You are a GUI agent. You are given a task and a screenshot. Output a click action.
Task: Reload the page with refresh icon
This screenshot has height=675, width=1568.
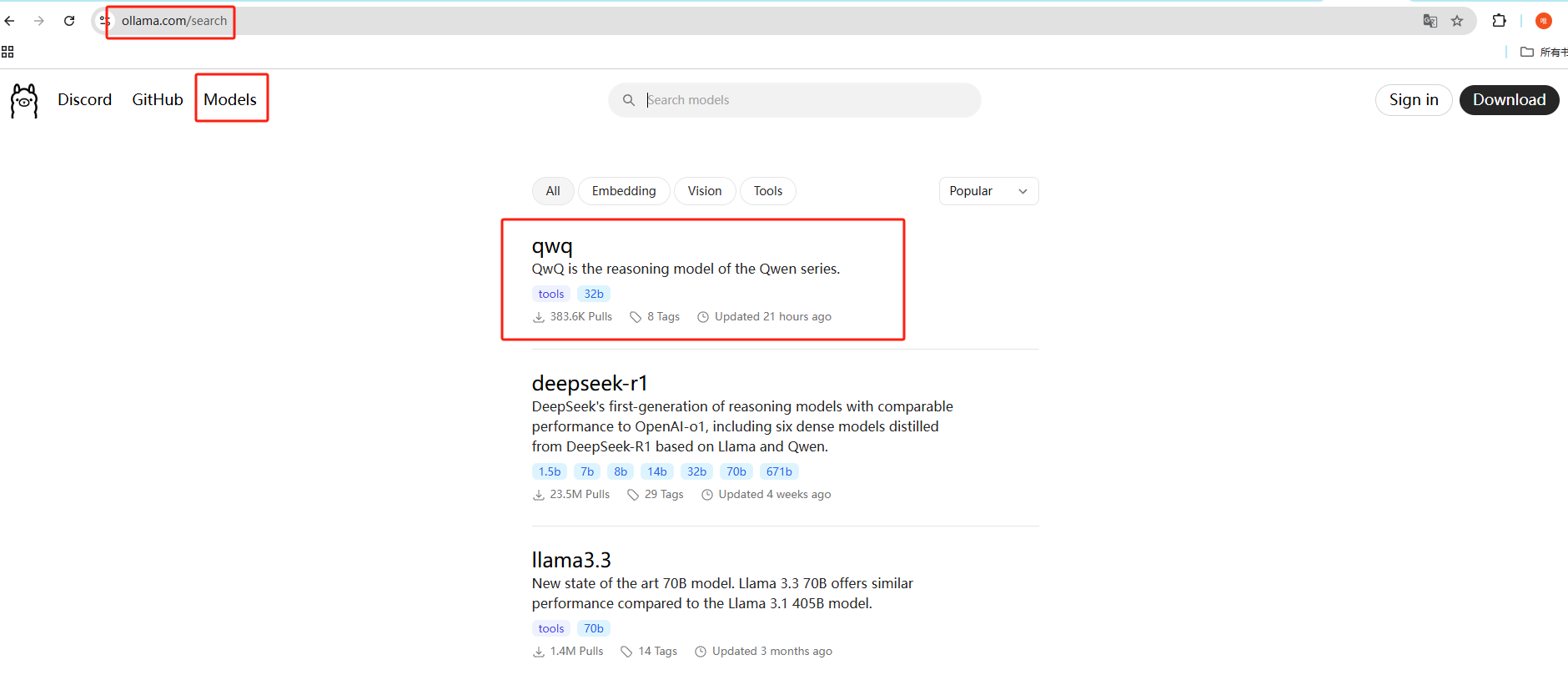click(x=69, y=21)
